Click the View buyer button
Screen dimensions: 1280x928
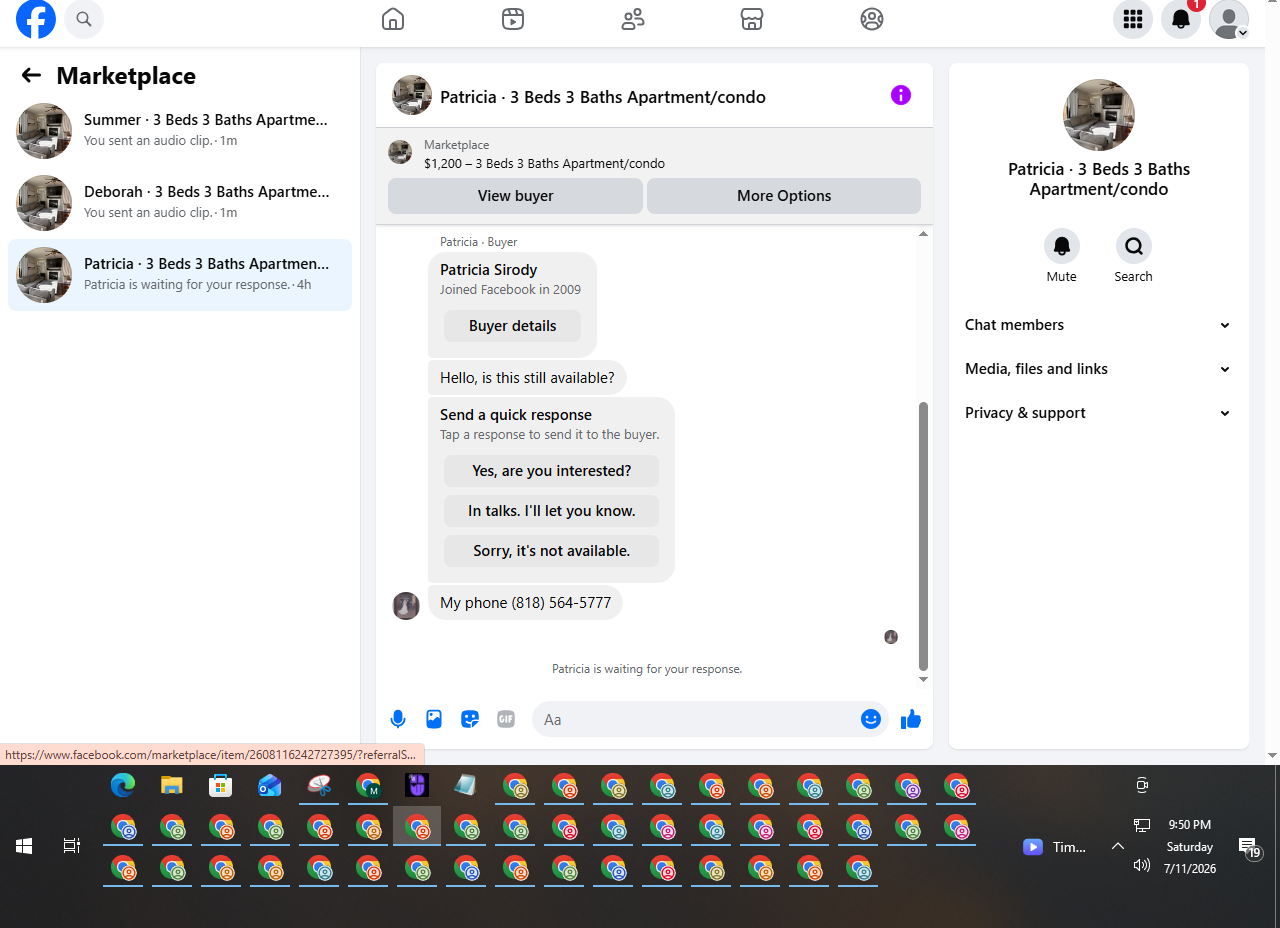515,196
